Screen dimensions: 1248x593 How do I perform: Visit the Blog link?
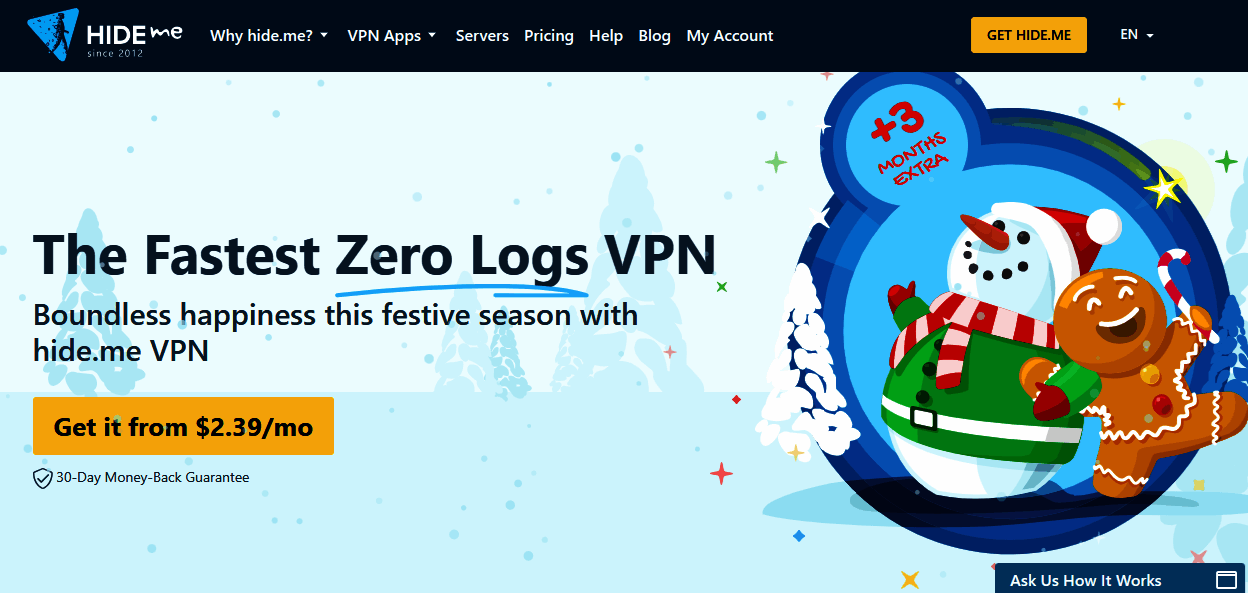coord(654,35)
